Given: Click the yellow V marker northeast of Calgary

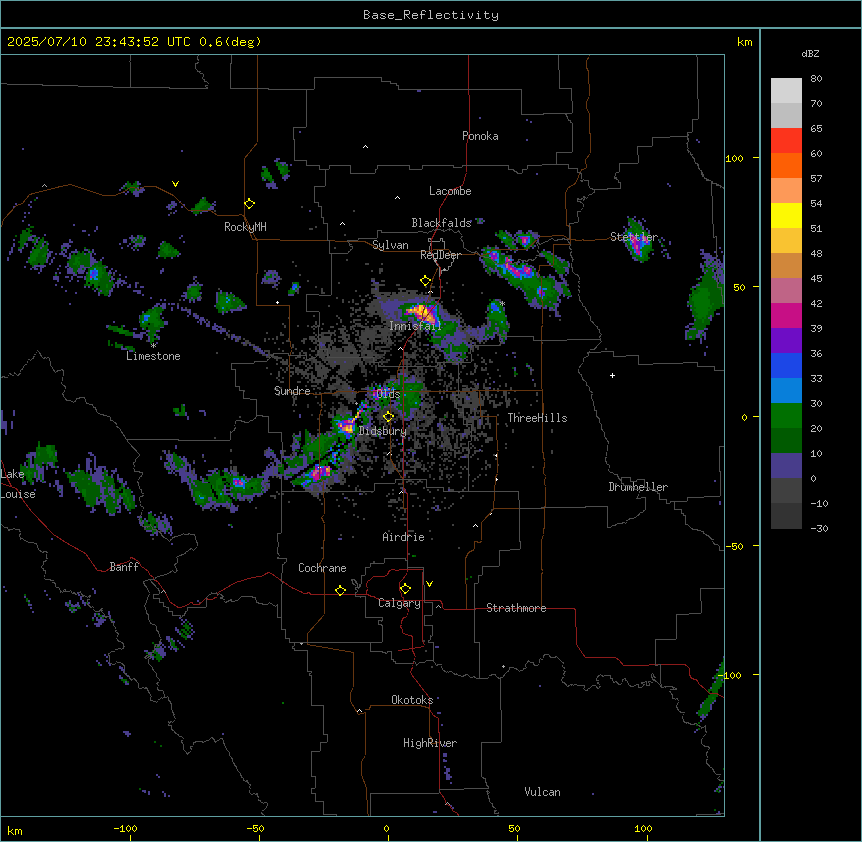Looking at the screenshot, I should coord(429,584).
